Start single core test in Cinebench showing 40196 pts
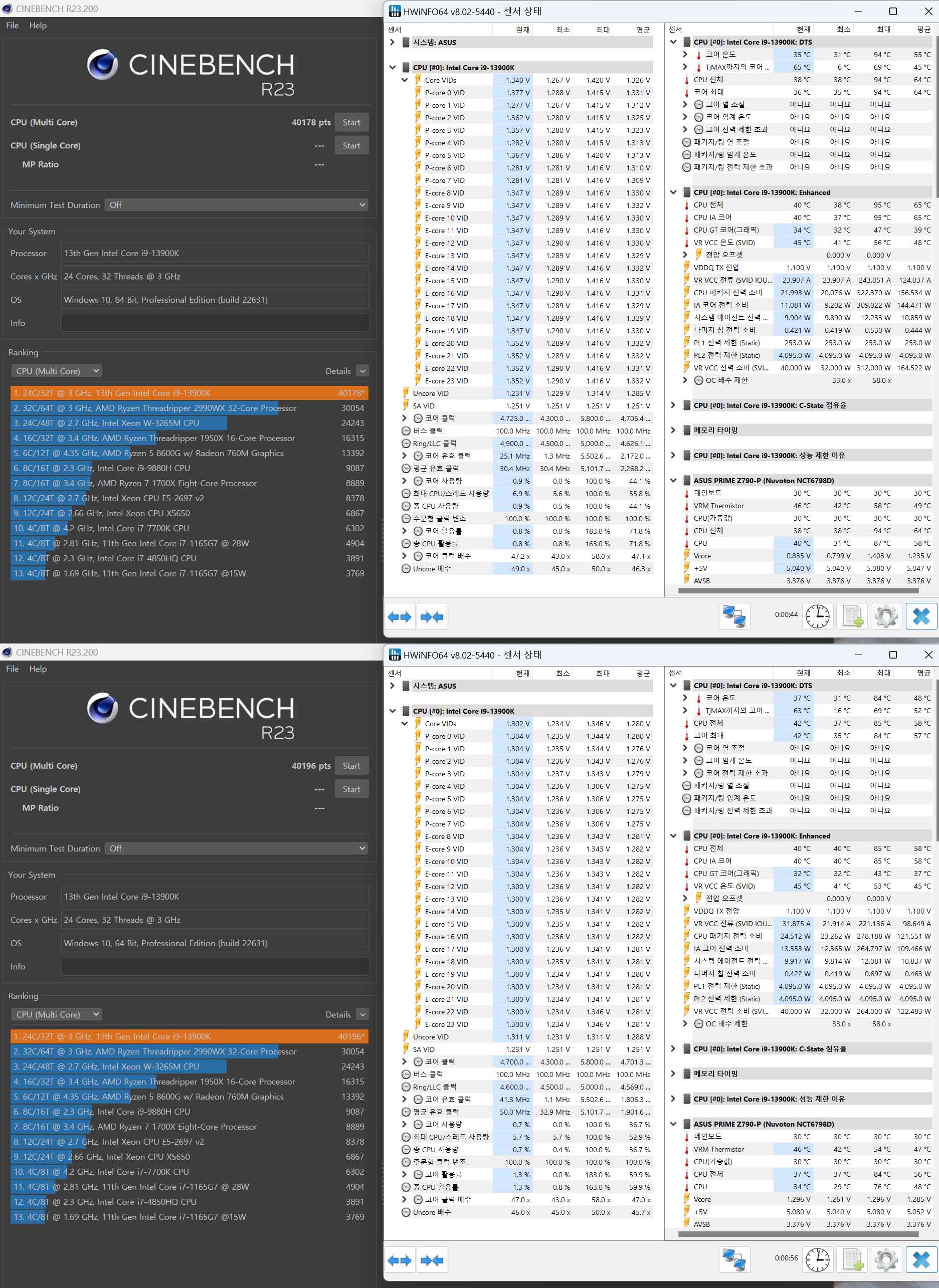This screenshot has height=1288, width=939. [351, 789]
